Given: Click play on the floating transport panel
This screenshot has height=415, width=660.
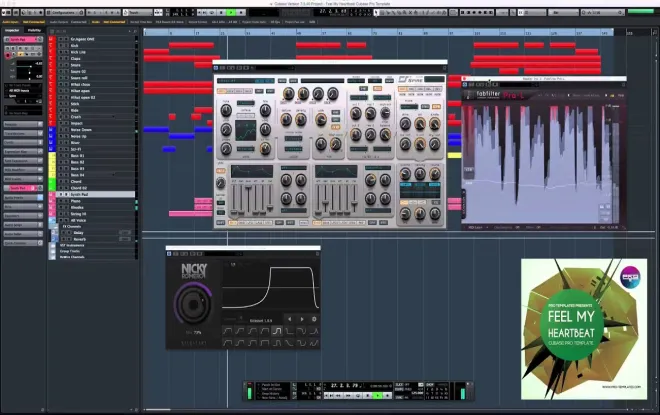Looking at the screenshot, I should click(x=378, y=395).
